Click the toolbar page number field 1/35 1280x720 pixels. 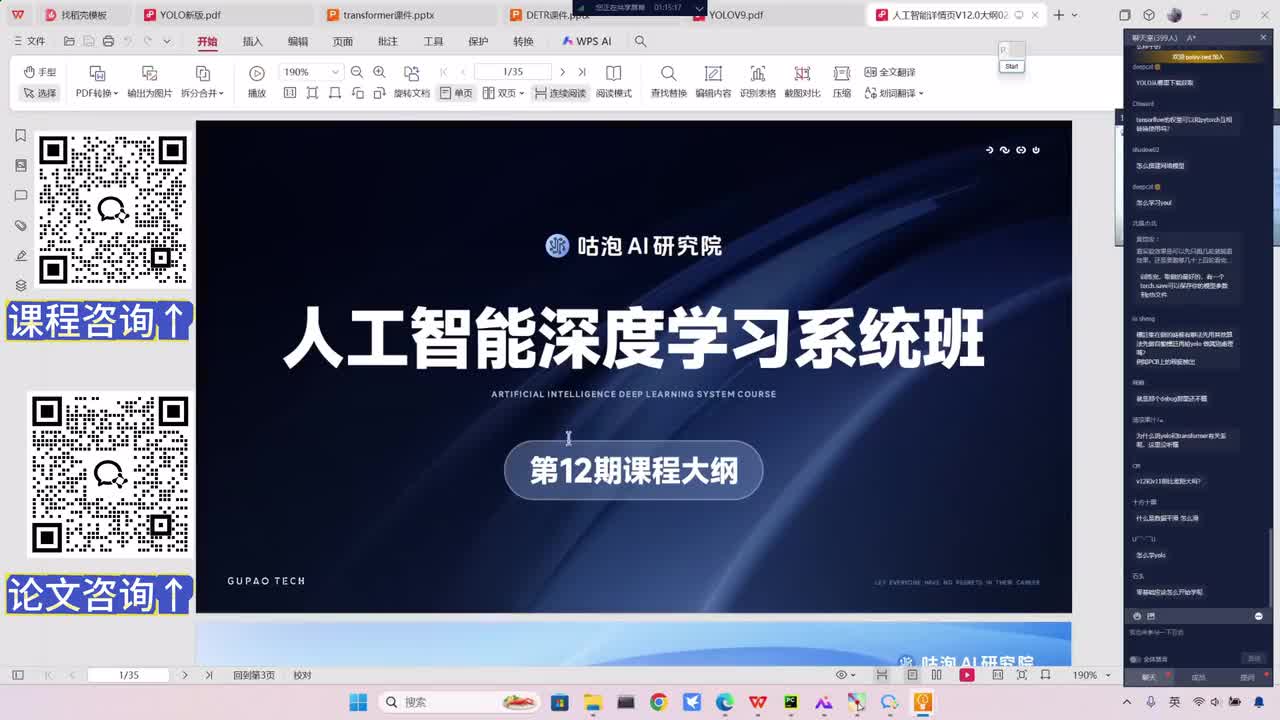click(x=513, y=72)
